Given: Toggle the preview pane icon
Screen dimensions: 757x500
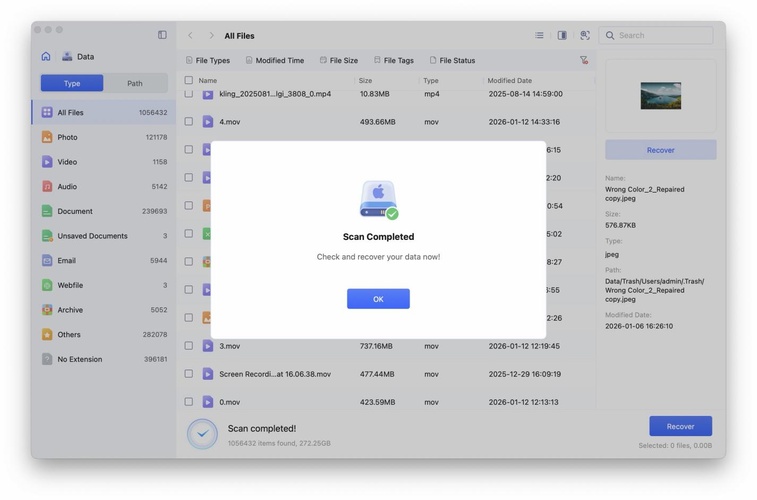Looking at the screenshot, I should click(x=562, y=35).
